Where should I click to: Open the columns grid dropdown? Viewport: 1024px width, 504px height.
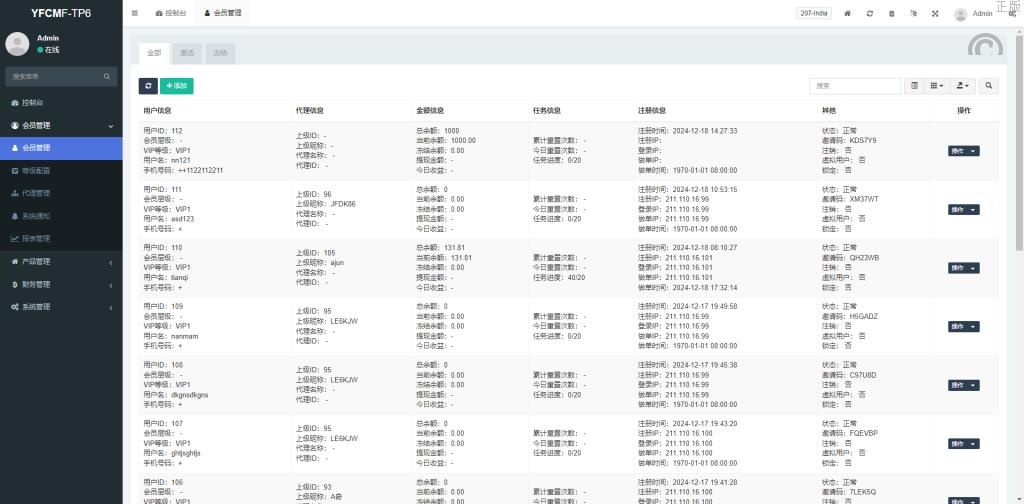937,86
